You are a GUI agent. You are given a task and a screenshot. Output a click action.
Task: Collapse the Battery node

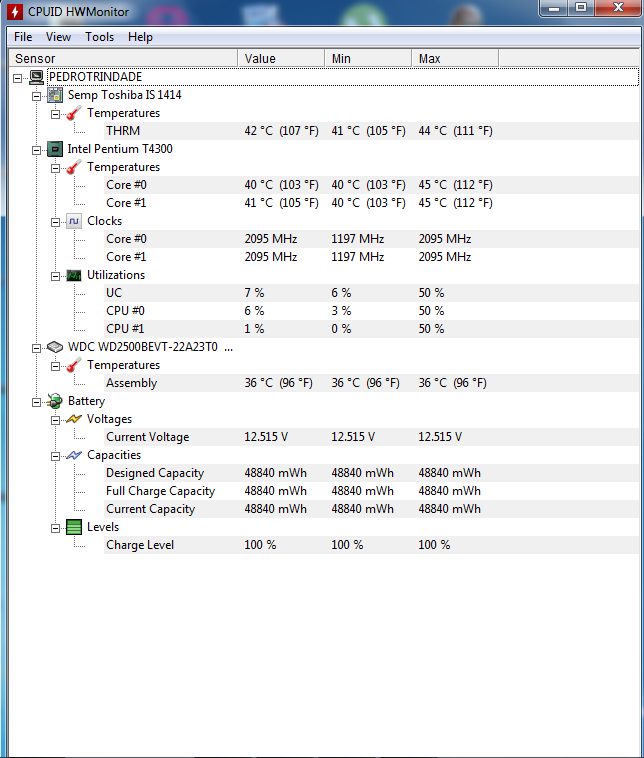(36, 402)
